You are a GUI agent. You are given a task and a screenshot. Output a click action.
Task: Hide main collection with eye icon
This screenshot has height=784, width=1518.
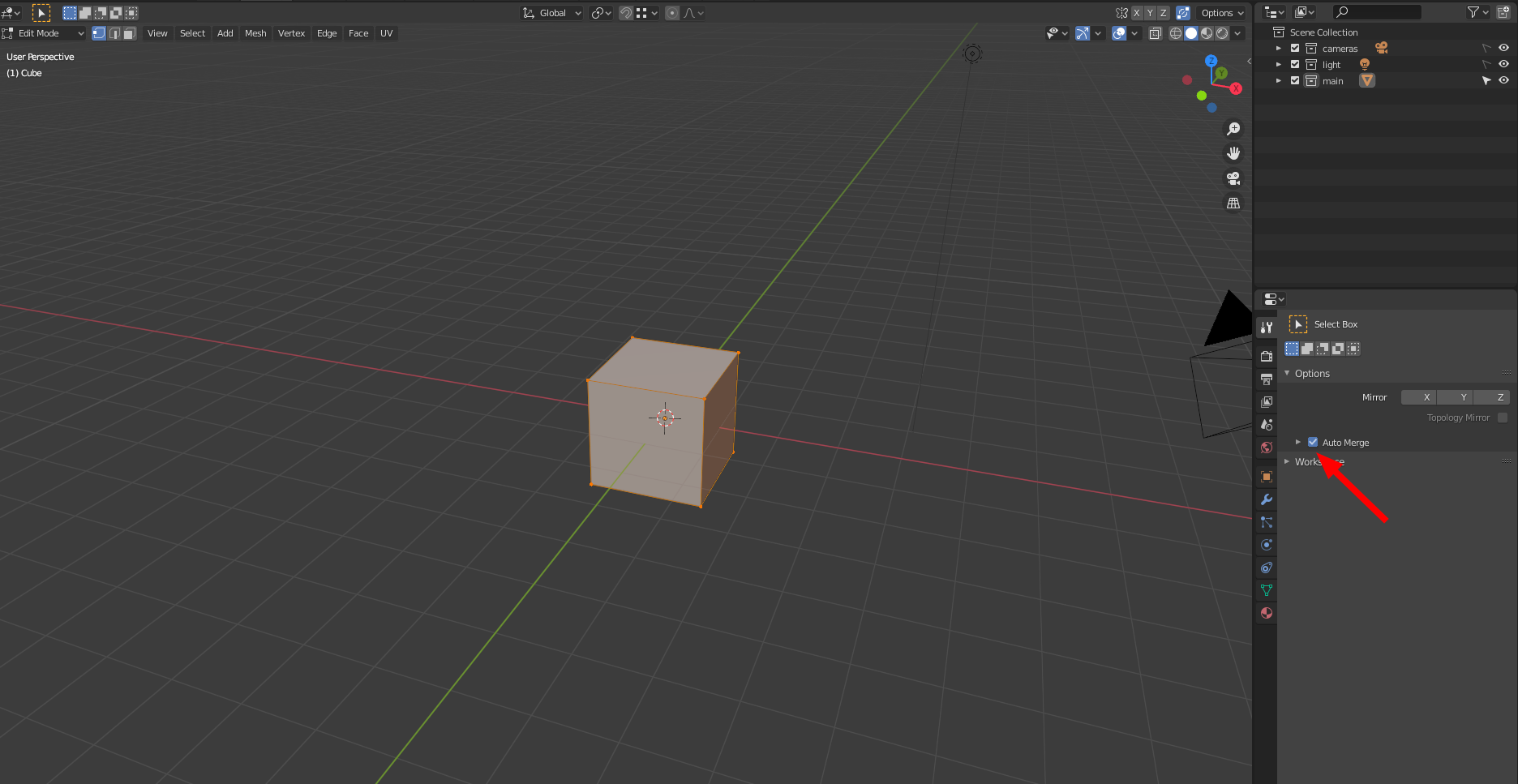(1503, 80)
